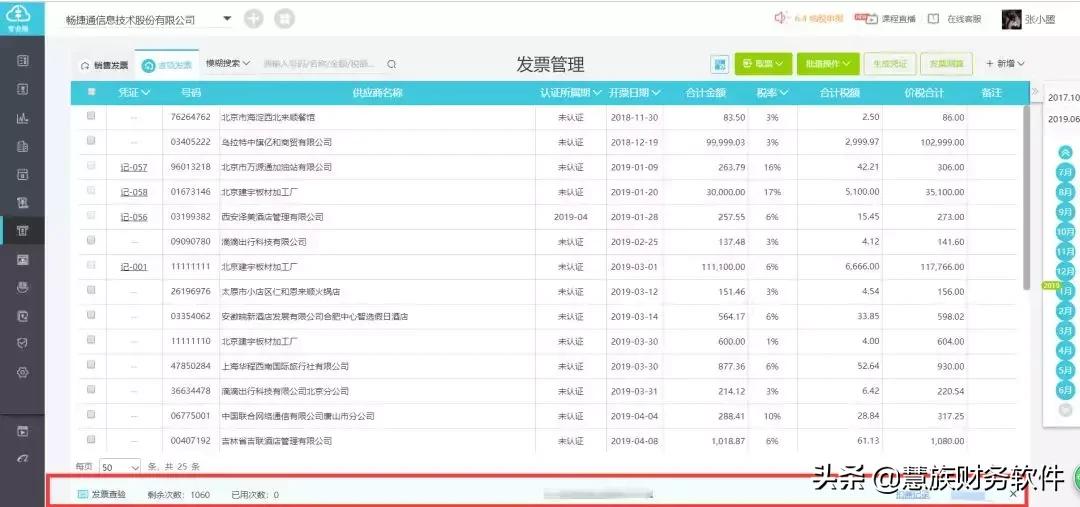Viewport: 1080px width, 507px height.
Task: Click the 发票查验 invoice check icon
Action: tap(83, 494)
